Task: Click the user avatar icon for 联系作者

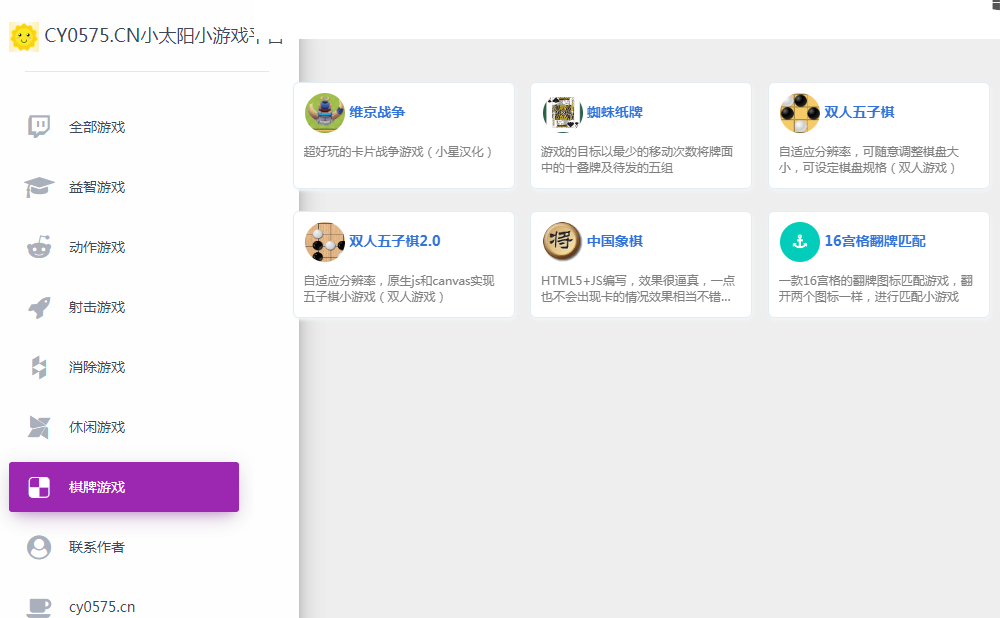Action: click(x=39, y=547)
